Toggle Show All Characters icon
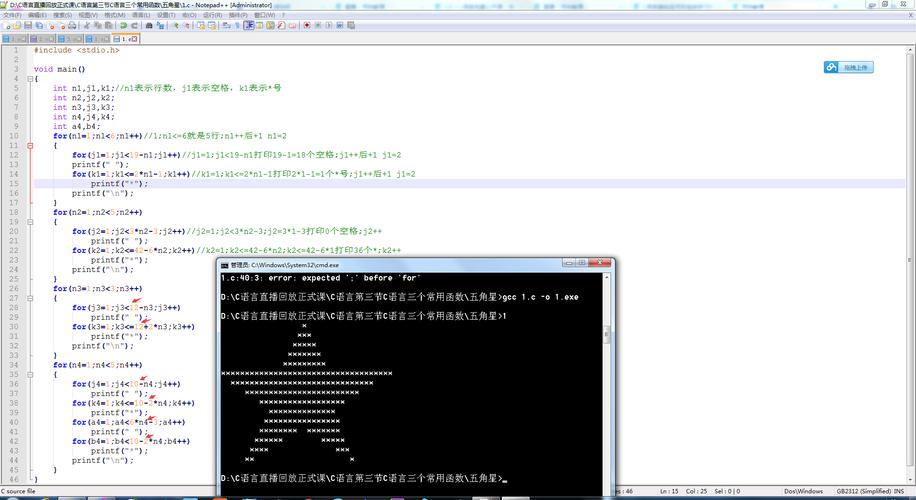The image size is (916, 500). click(x=238, y=26)
